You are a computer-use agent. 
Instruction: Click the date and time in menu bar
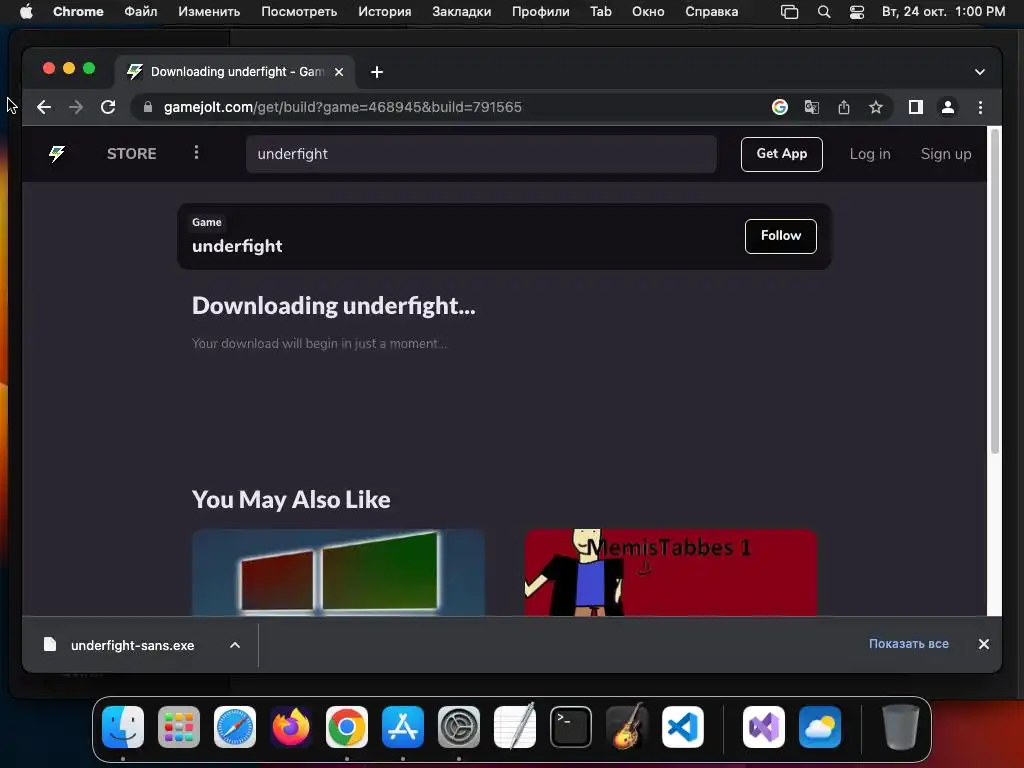[944, 12]
